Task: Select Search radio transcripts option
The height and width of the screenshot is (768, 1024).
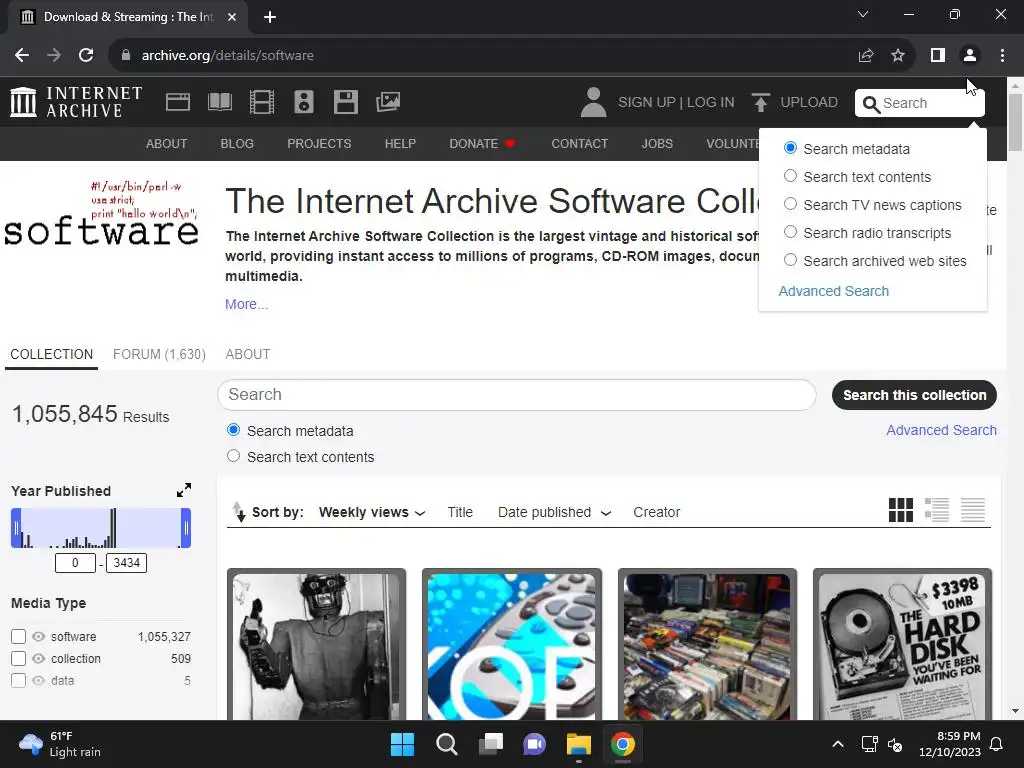Action: click(x=790, y=232)
